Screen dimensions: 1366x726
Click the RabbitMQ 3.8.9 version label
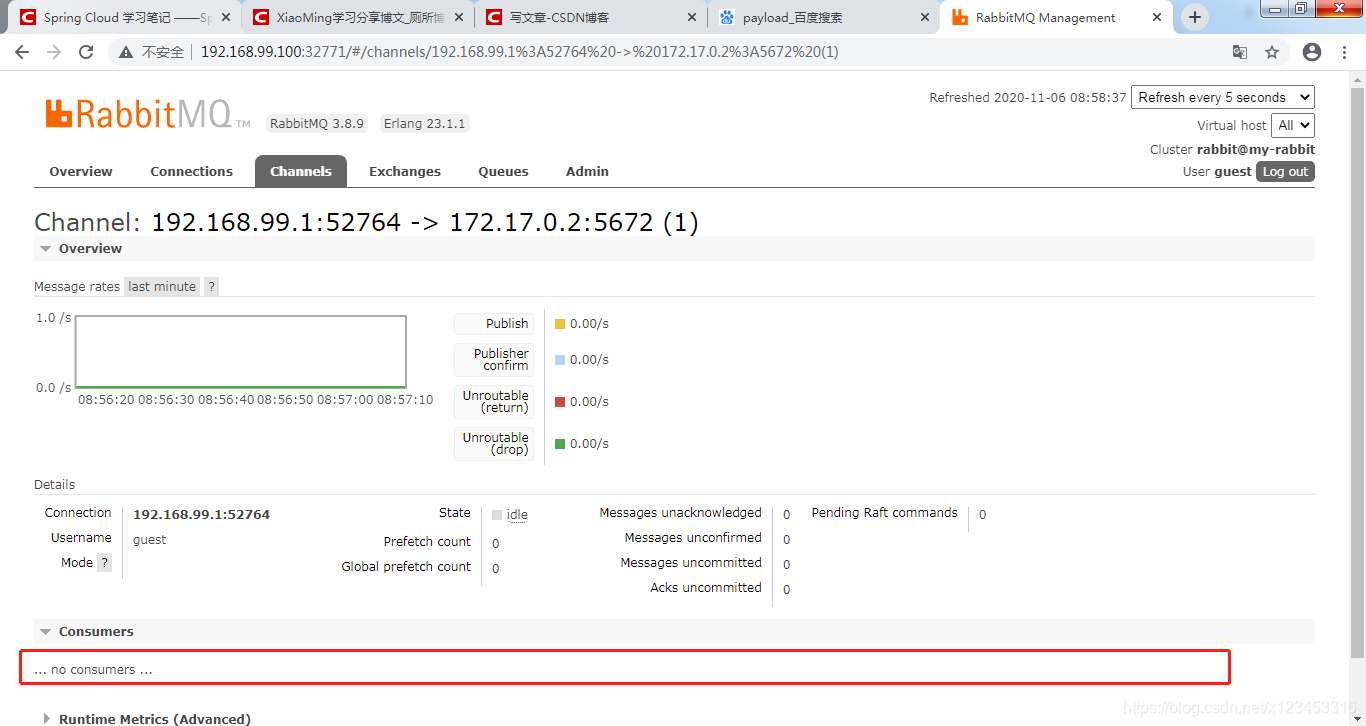coord(317,124)
